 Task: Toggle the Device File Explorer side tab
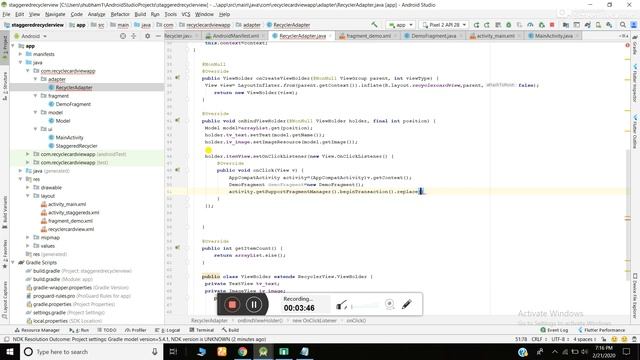coord(635,296)
